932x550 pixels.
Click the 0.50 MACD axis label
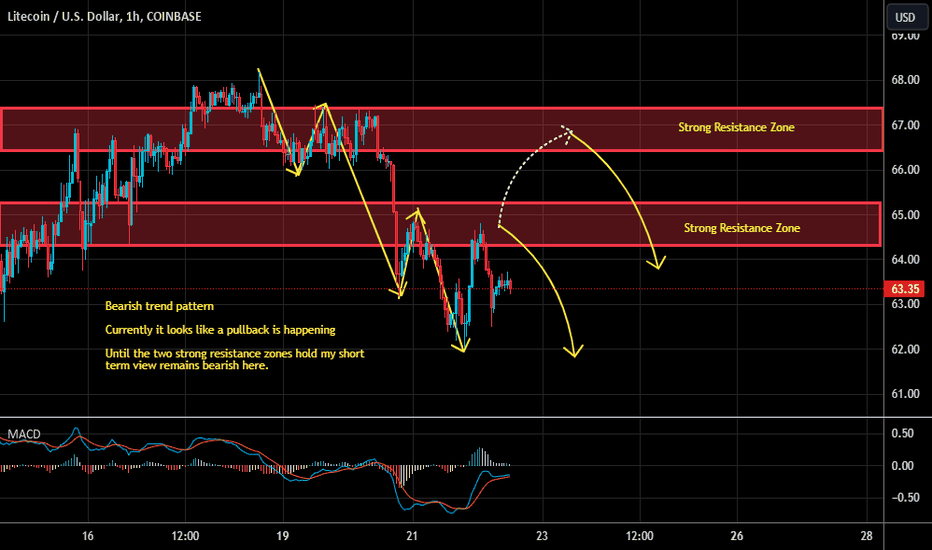[902, 433]
